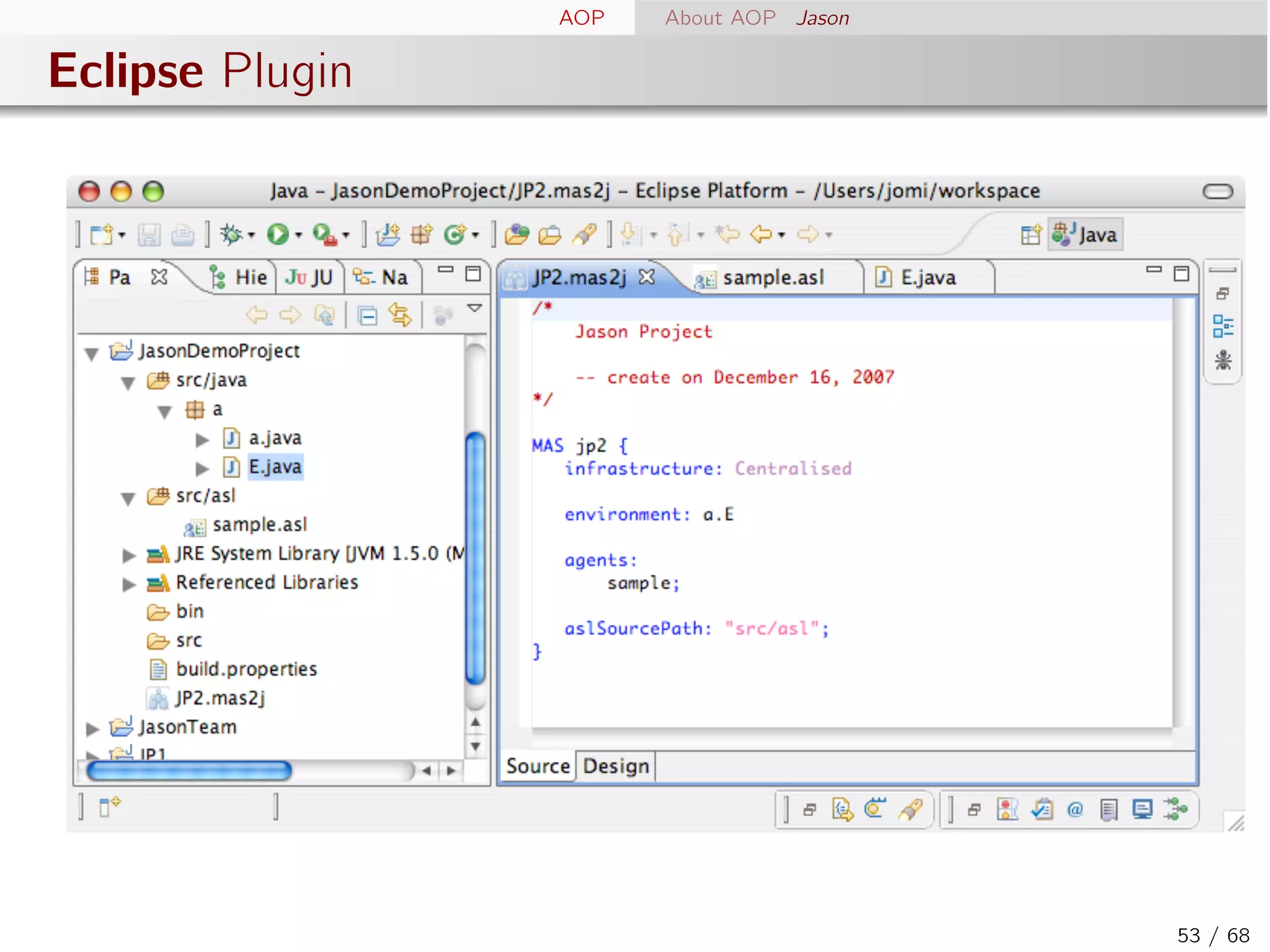
Task: Click the External Tools run icon
Action: point(324,234)
